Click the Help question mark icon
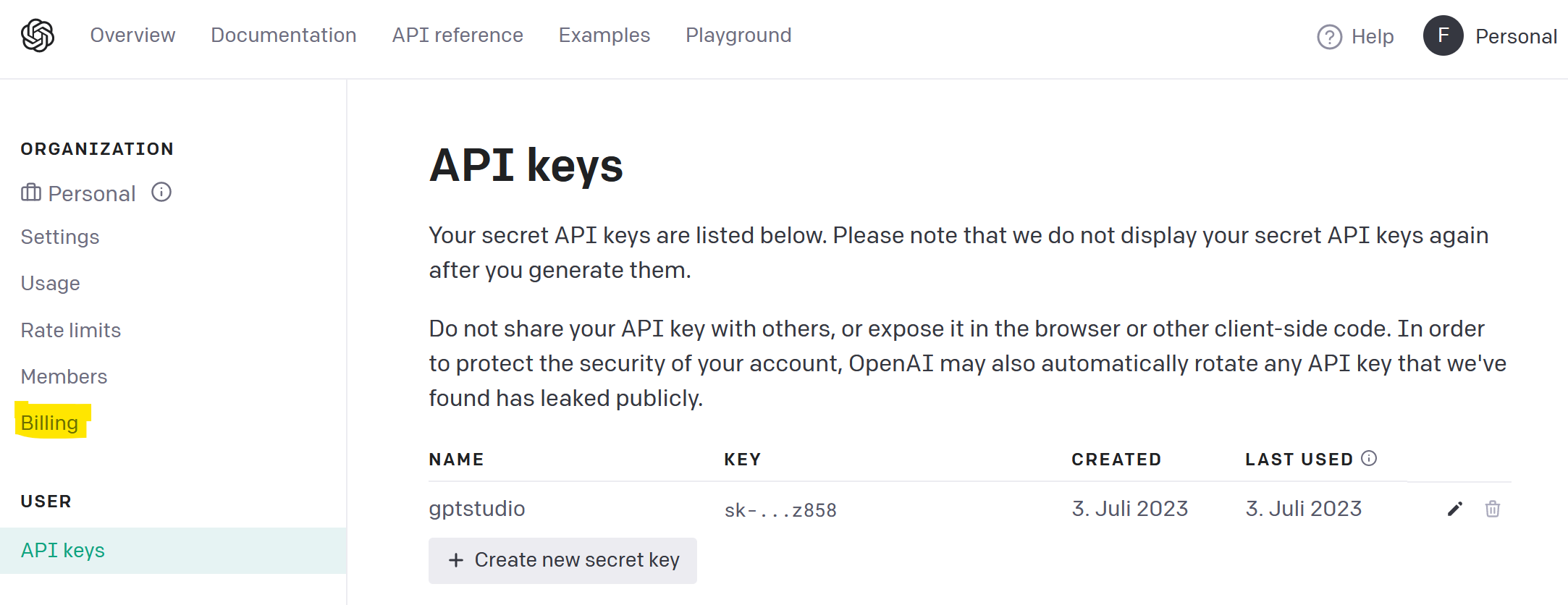Viewport: 1568px width, 605px height. (1329, 36)
